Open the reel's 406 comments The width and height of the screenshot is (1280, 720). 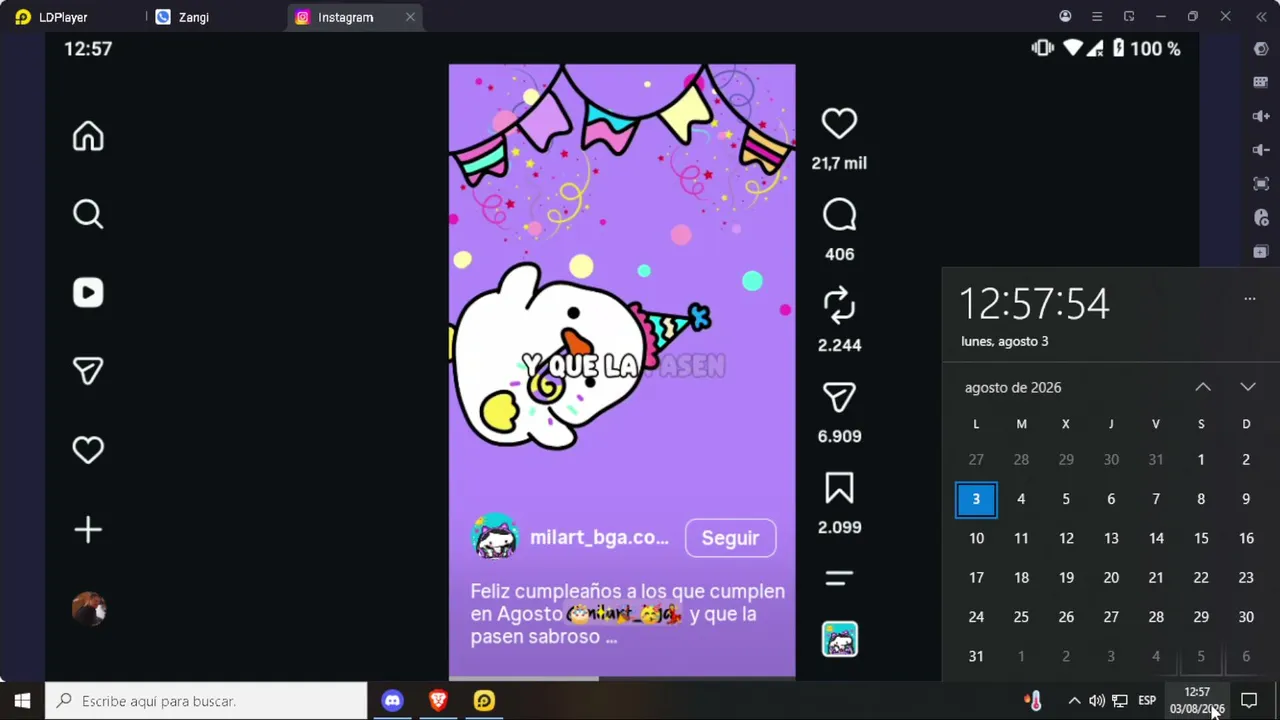point(839,215)
